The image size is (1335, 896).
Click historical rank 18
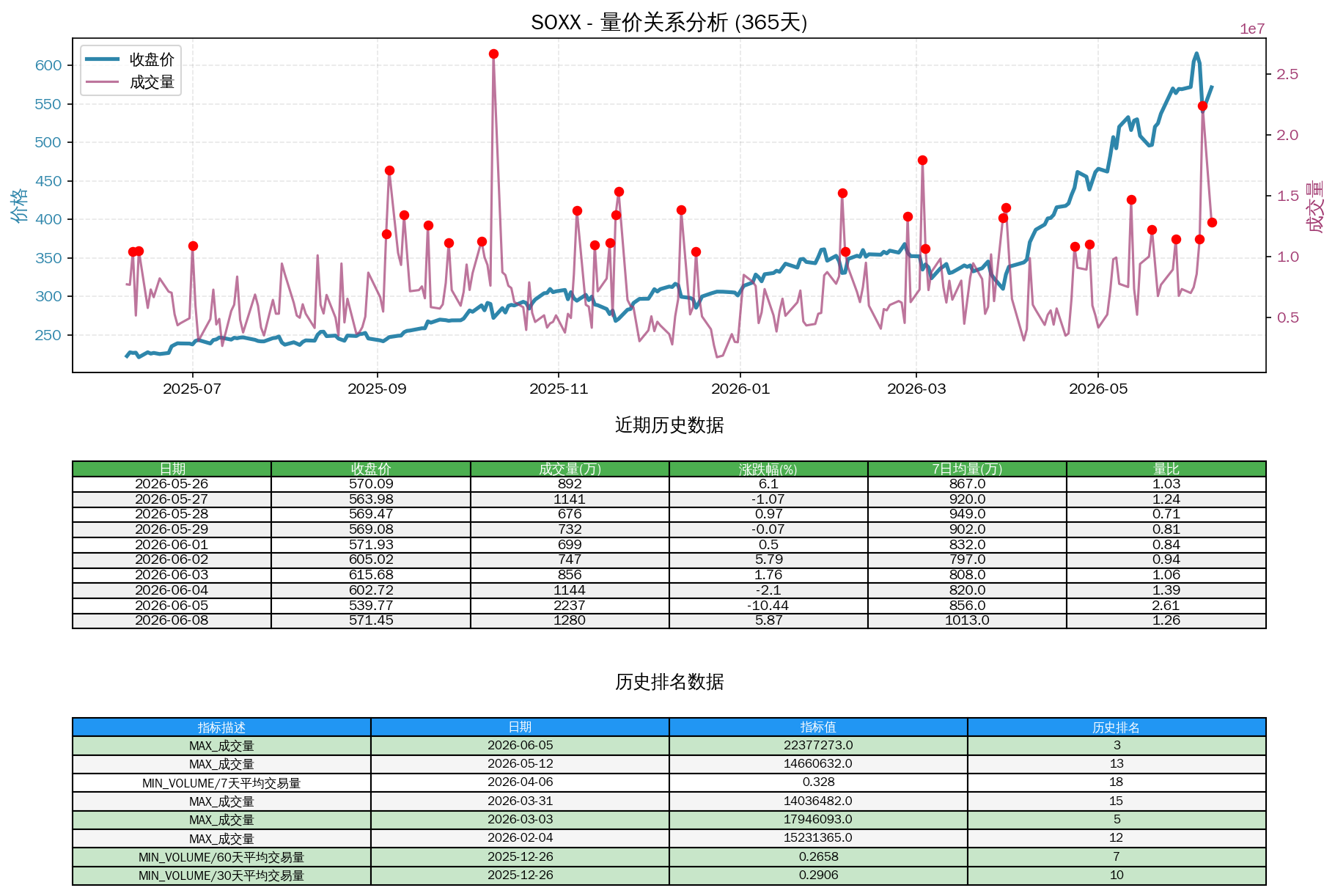[x=1117, y=783]
